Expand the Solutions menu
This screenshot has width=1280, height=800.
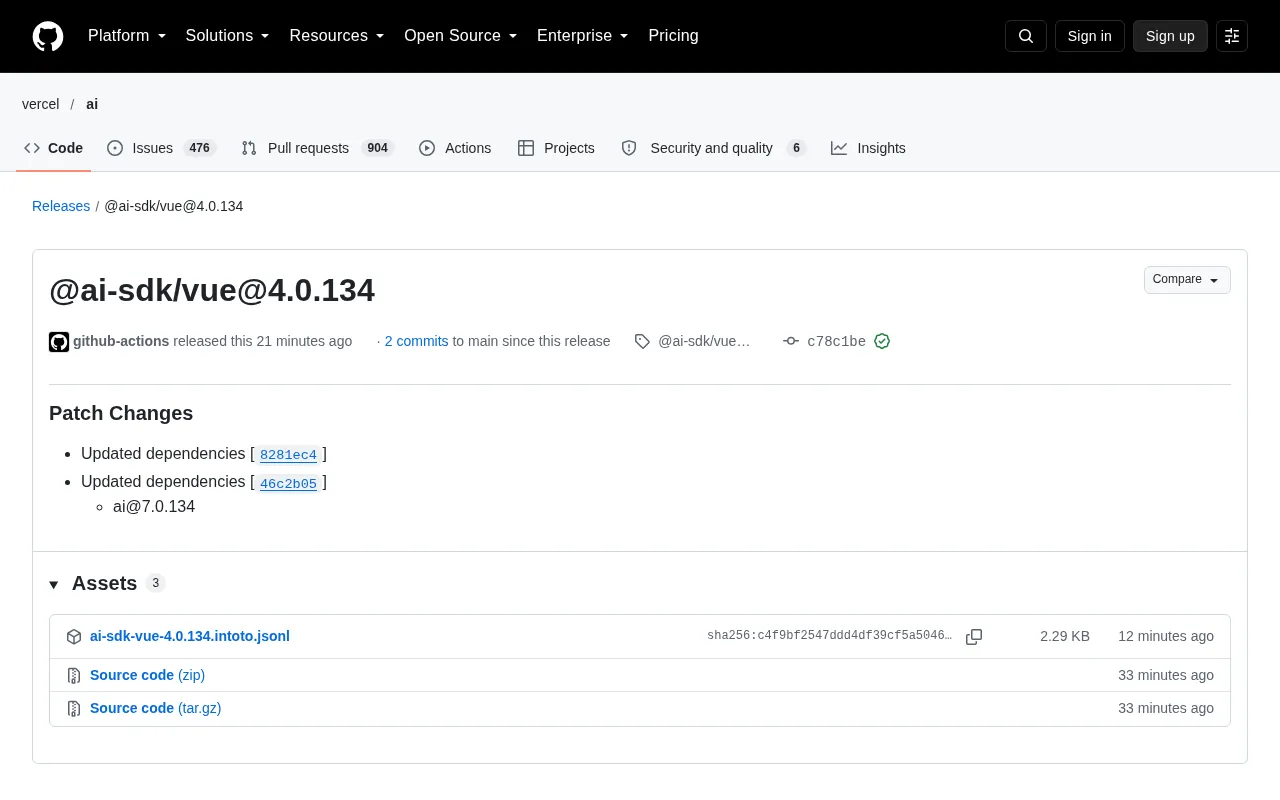pyautogui.click(x=228, y=36)
